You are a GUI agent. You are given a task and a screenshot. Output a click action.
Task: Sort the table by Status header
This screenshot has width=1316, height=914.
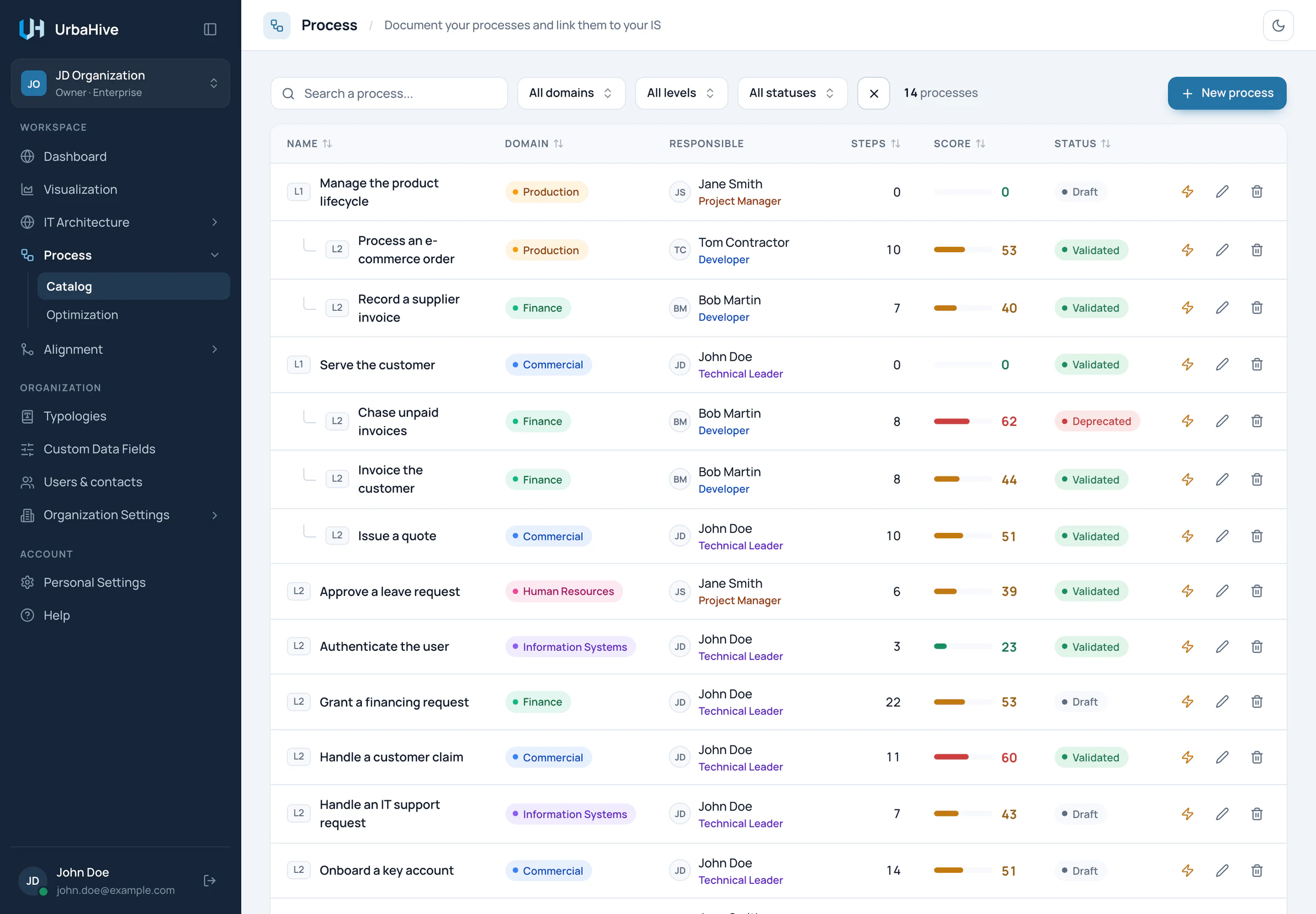pos(1082,144)
